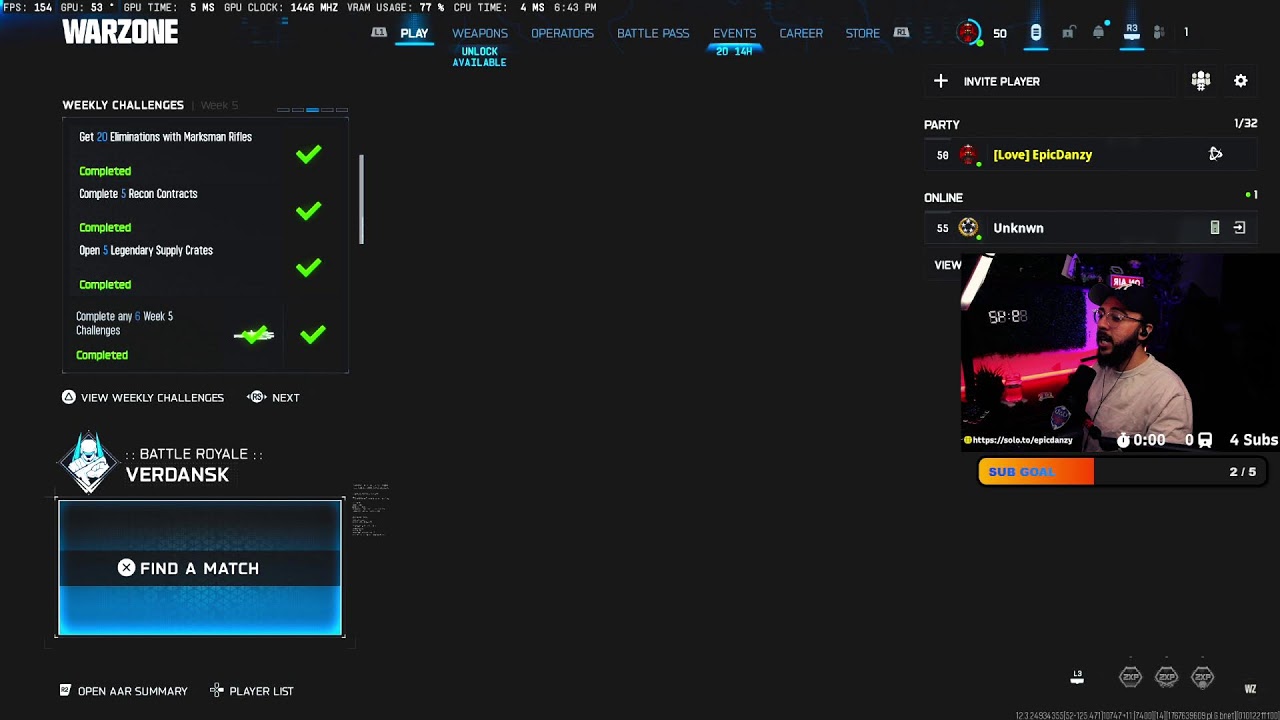Click checkmark for Week 5 completion challenge

[313, 335]
